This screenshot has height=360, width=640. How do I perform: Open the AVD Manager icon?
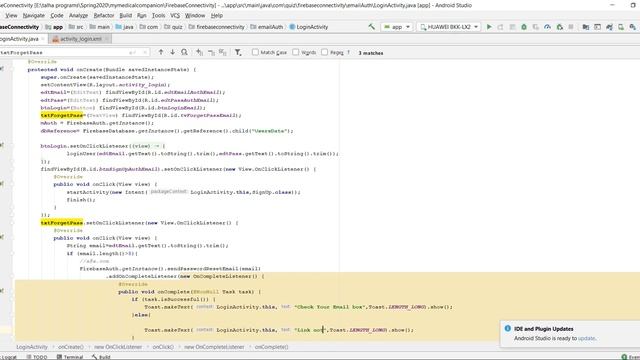click(621, 27)
